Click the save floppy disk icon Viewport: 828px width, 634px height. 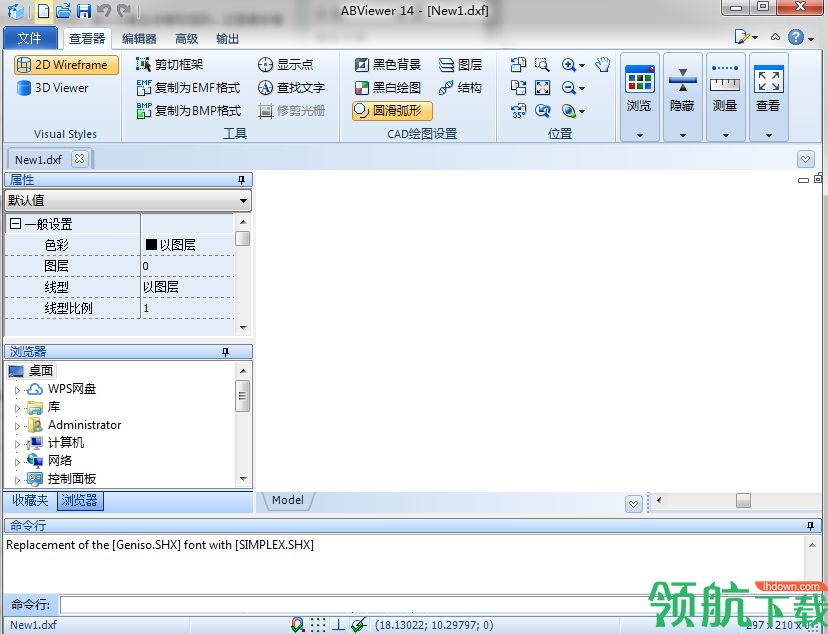(83, 11)
